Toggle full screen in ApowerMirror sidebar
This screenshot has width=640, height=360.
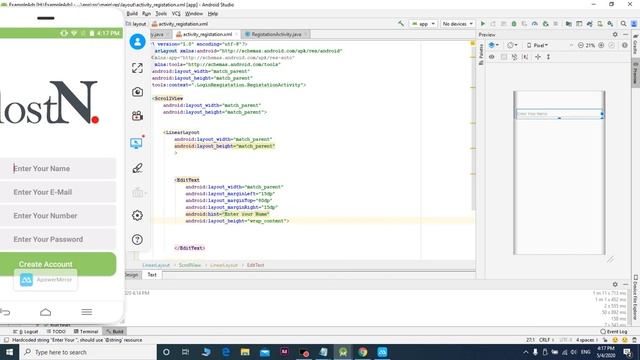tap(138, 68)
